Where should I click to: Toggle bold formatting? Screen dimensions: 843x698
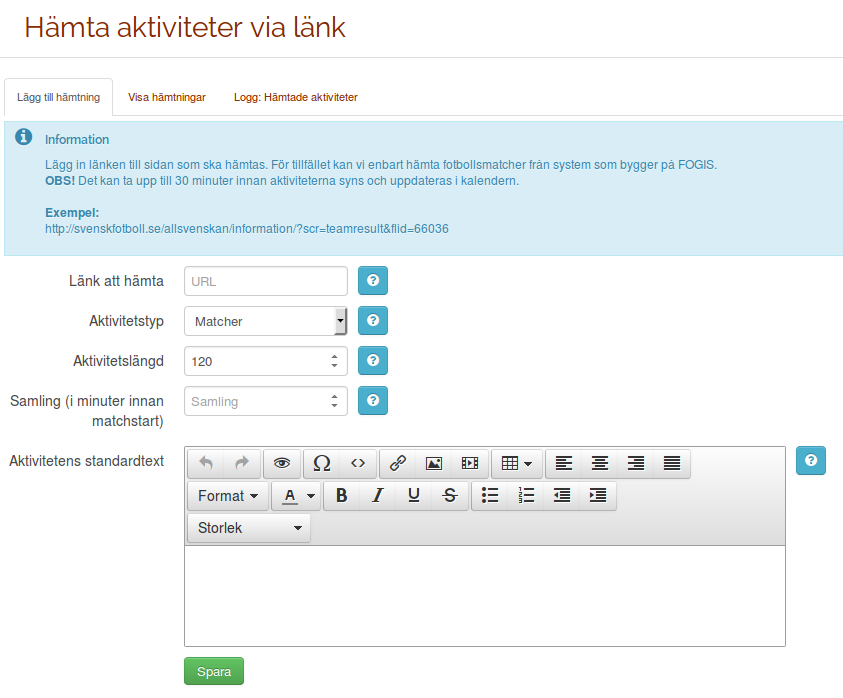(341, 496)
